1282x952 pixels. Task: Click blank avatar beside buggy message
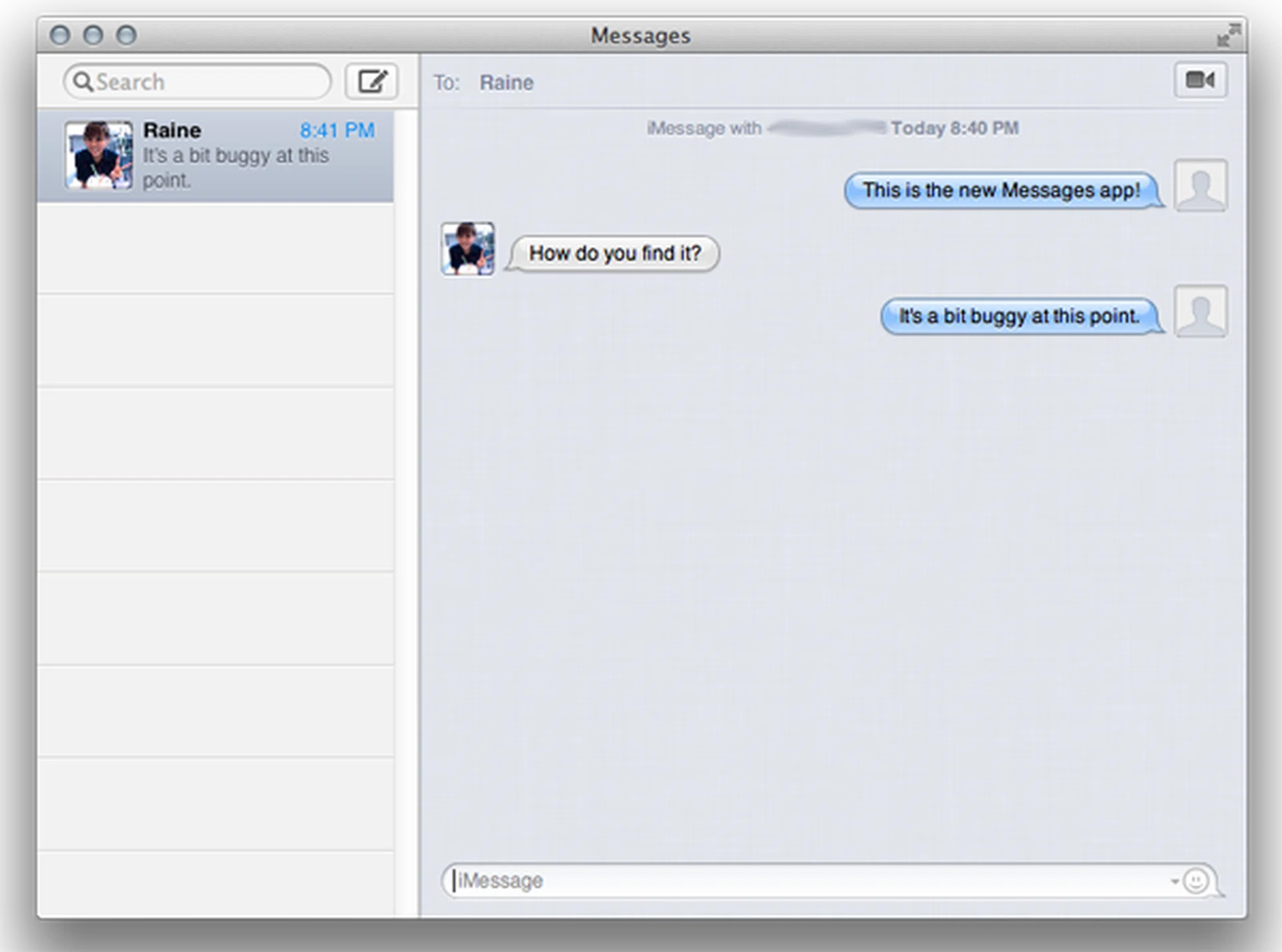click(1200, 312)
